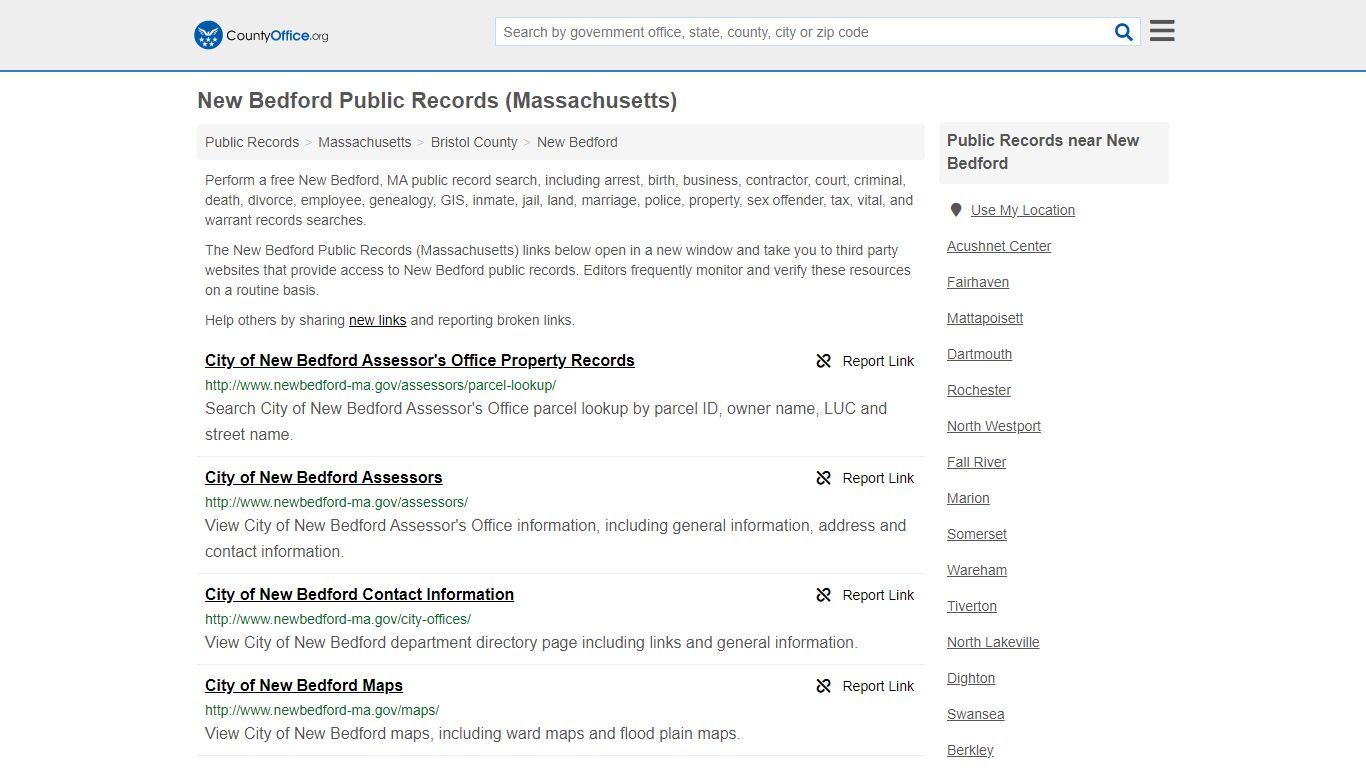This screenshot has width=1366, height=768.
Task: Click broken-link icon for Assessor's Office Property Records
Action: pos(824,361)
